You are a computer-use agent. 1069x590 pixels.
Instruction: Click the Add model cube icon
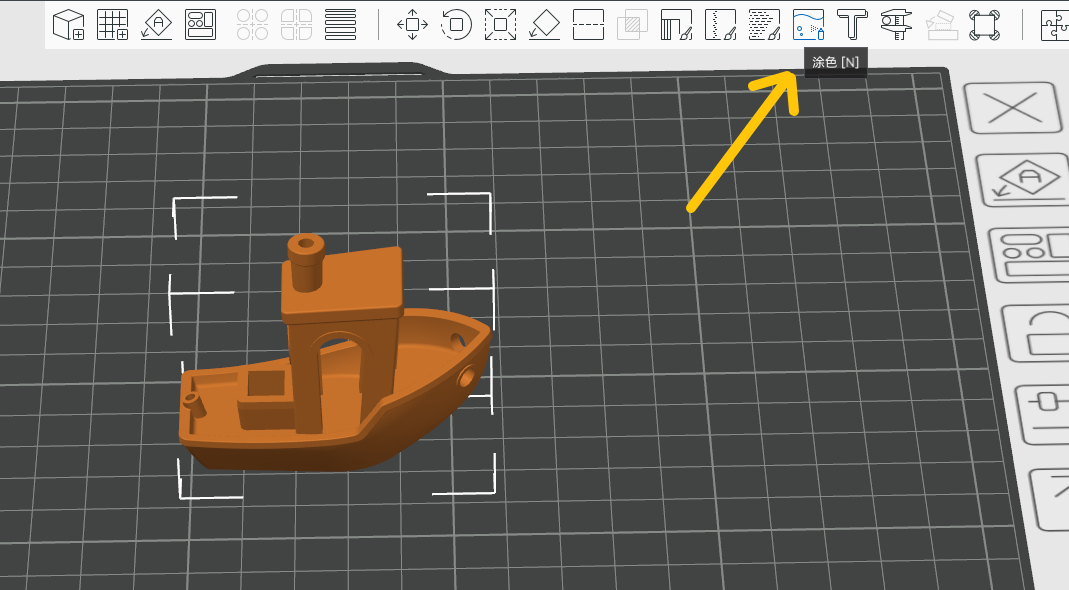pos(68,25)
